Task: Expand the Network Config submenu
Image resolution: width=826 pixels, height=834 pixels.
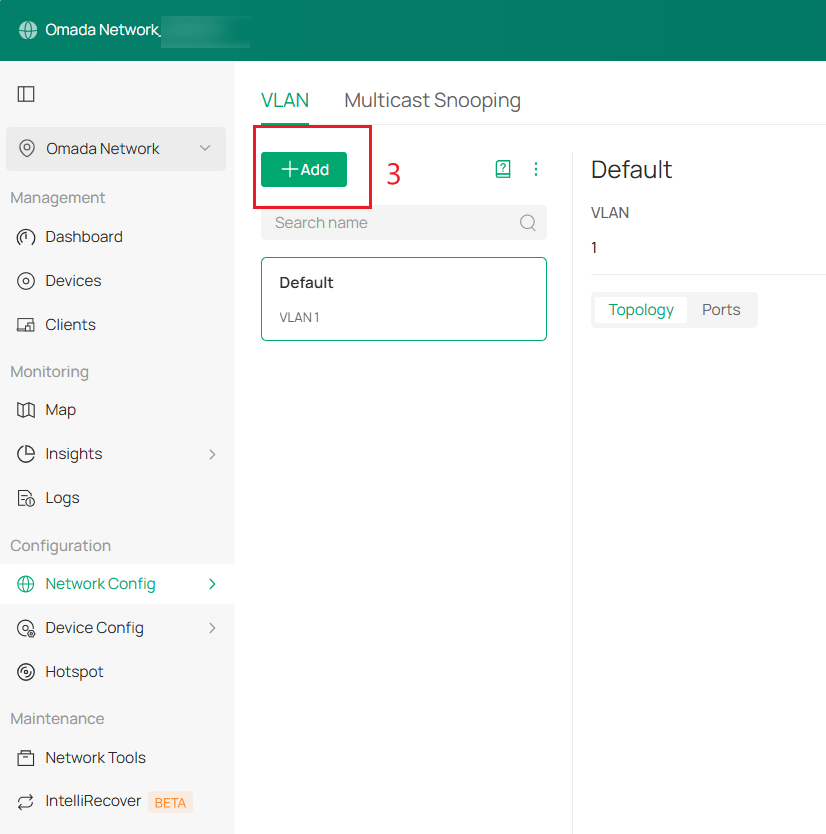Action: click(x=212, y=584)
